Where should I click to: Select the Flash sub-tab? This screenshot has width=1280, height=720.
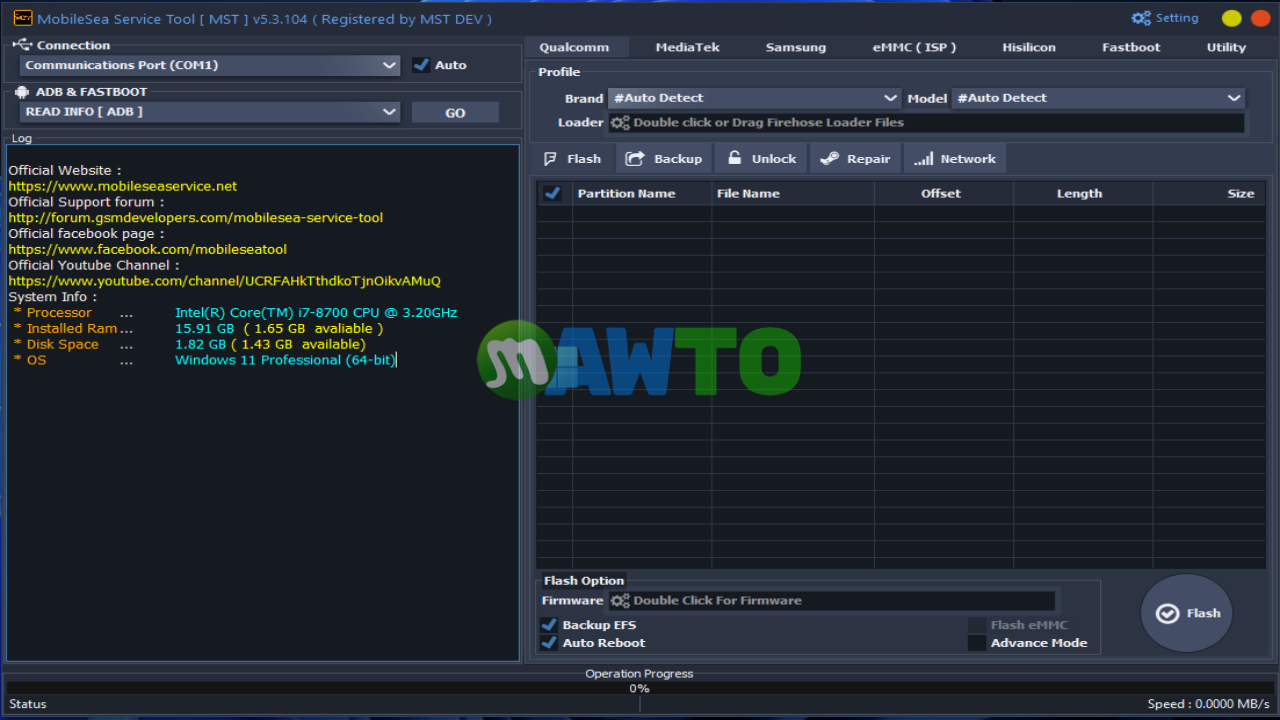[573, 159]
